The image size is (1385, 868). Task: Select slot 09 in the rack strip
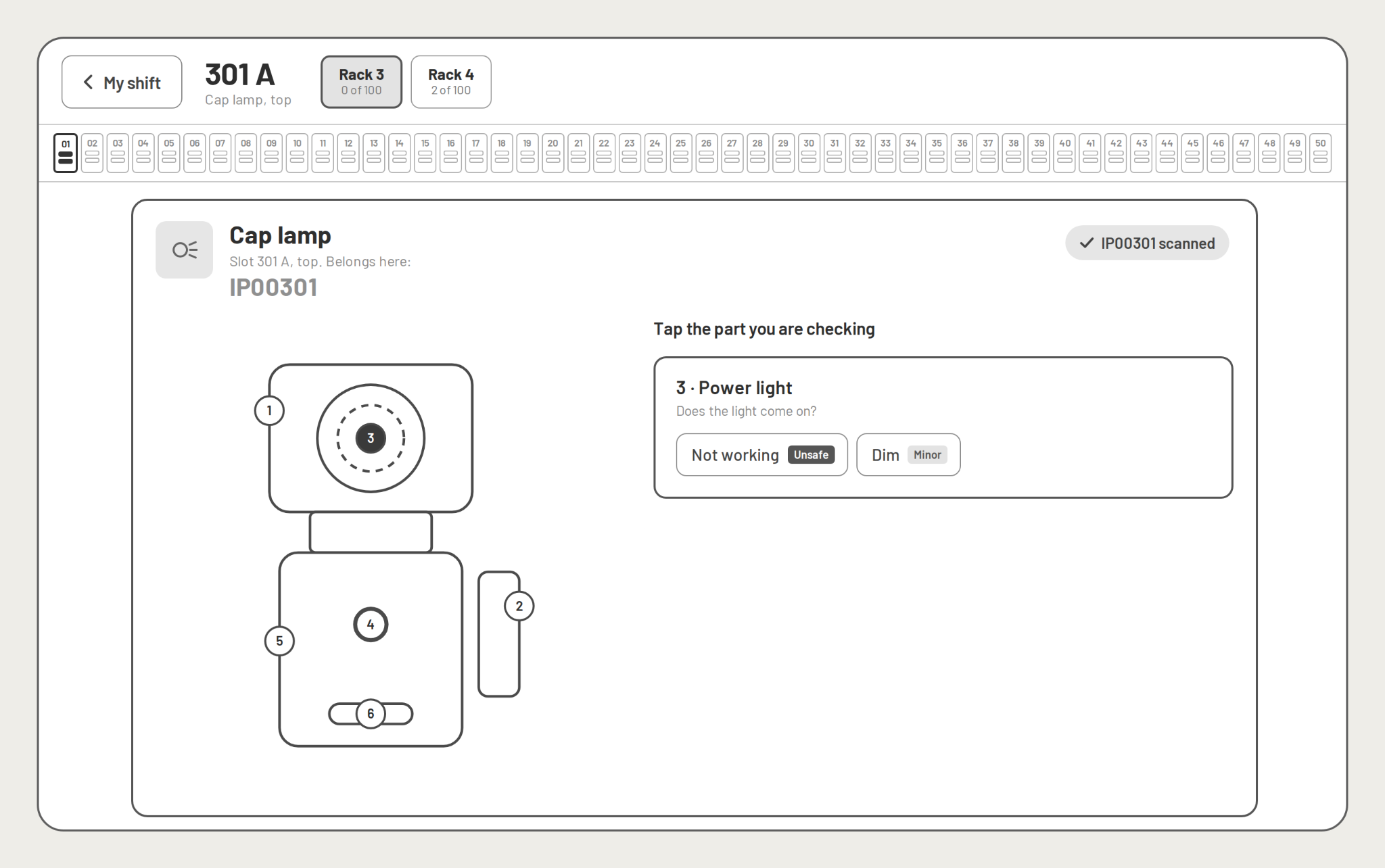(271, 153)
